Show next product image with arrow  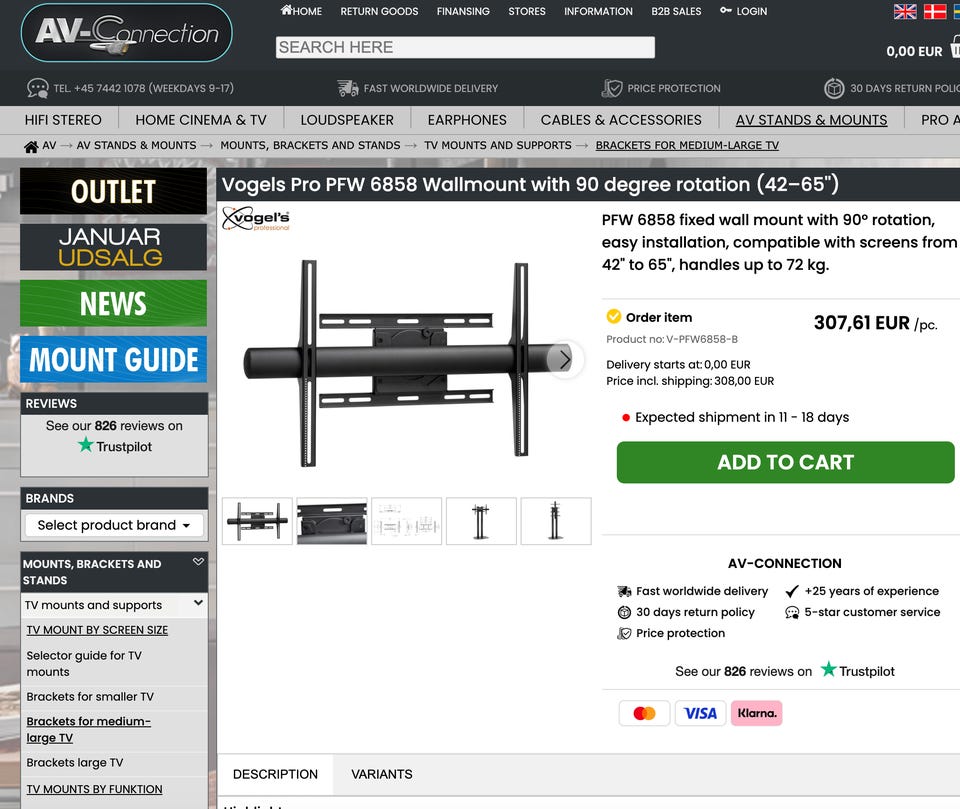[x=564, y=359]
